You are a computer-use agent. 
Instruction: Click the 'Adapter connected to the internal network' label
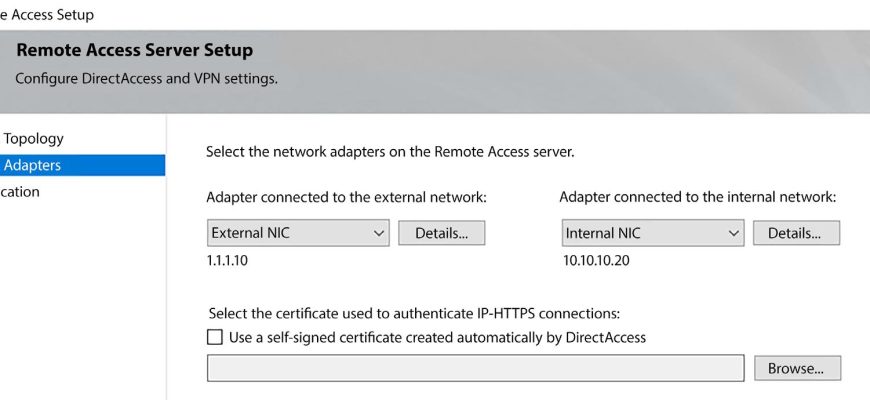click(697, 197)
